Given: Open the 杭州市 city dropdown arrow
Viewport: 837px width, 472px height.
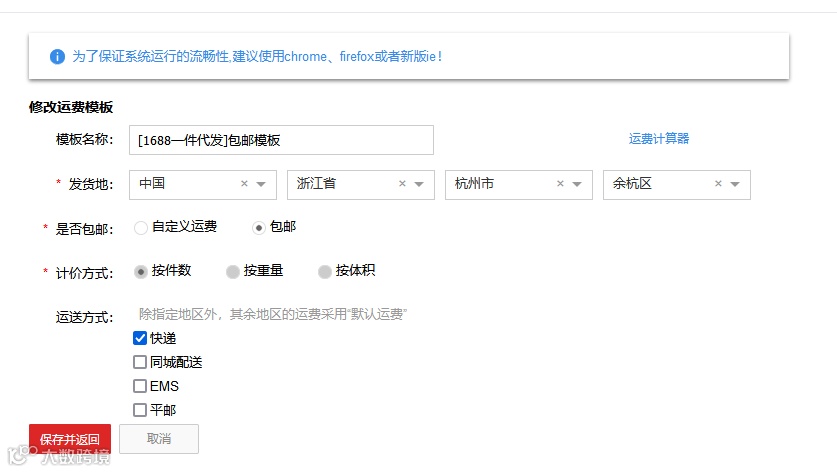Looking at the screenshot, I should pos(577,184).
